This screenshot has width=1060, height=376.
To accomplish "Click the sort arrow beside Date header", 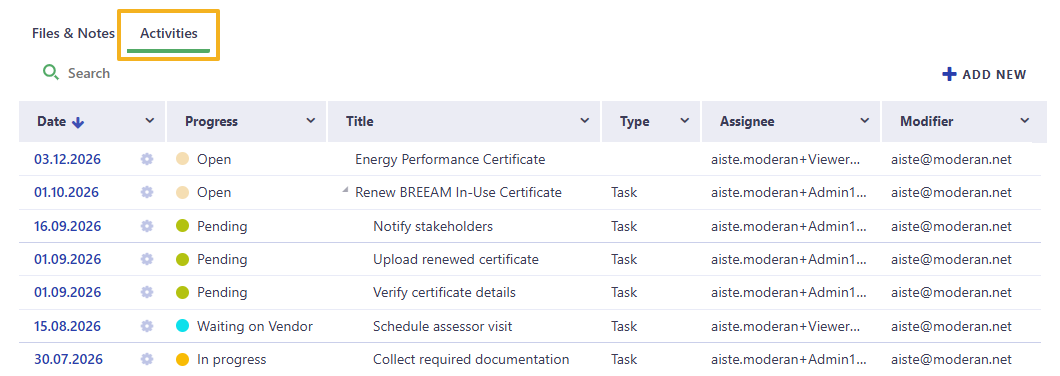I will tap(78, 122).
